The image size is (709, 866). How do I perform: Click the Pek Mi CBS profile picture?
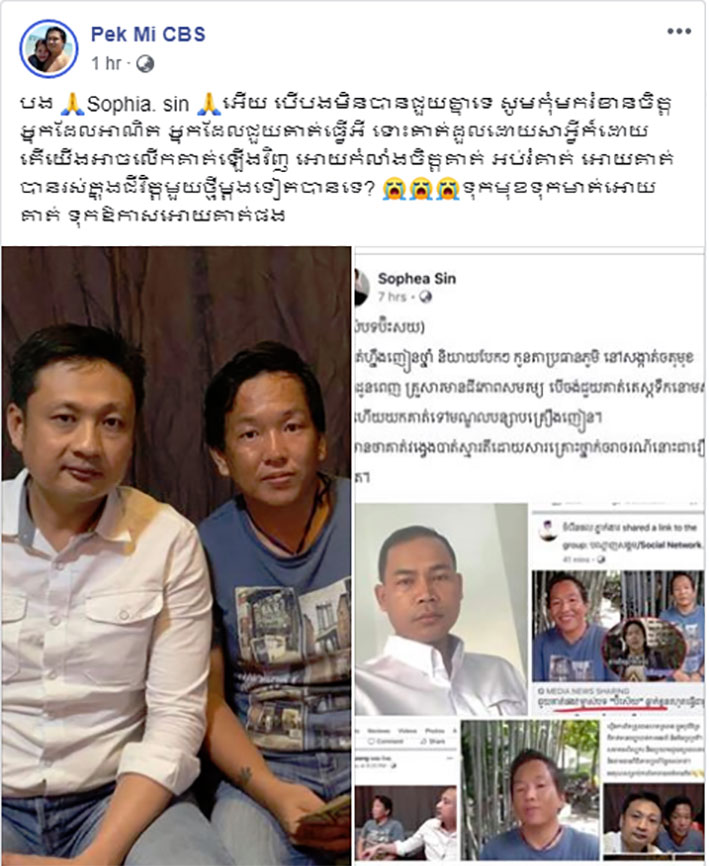[x=49, y=49]
